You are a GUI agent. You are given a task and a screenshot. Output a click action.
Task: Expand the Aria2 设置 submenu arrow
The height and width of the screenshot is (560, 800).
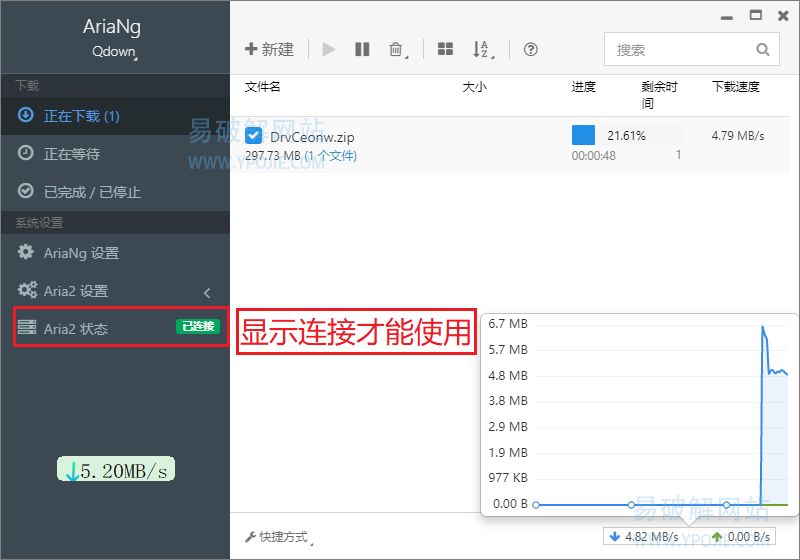207,292
